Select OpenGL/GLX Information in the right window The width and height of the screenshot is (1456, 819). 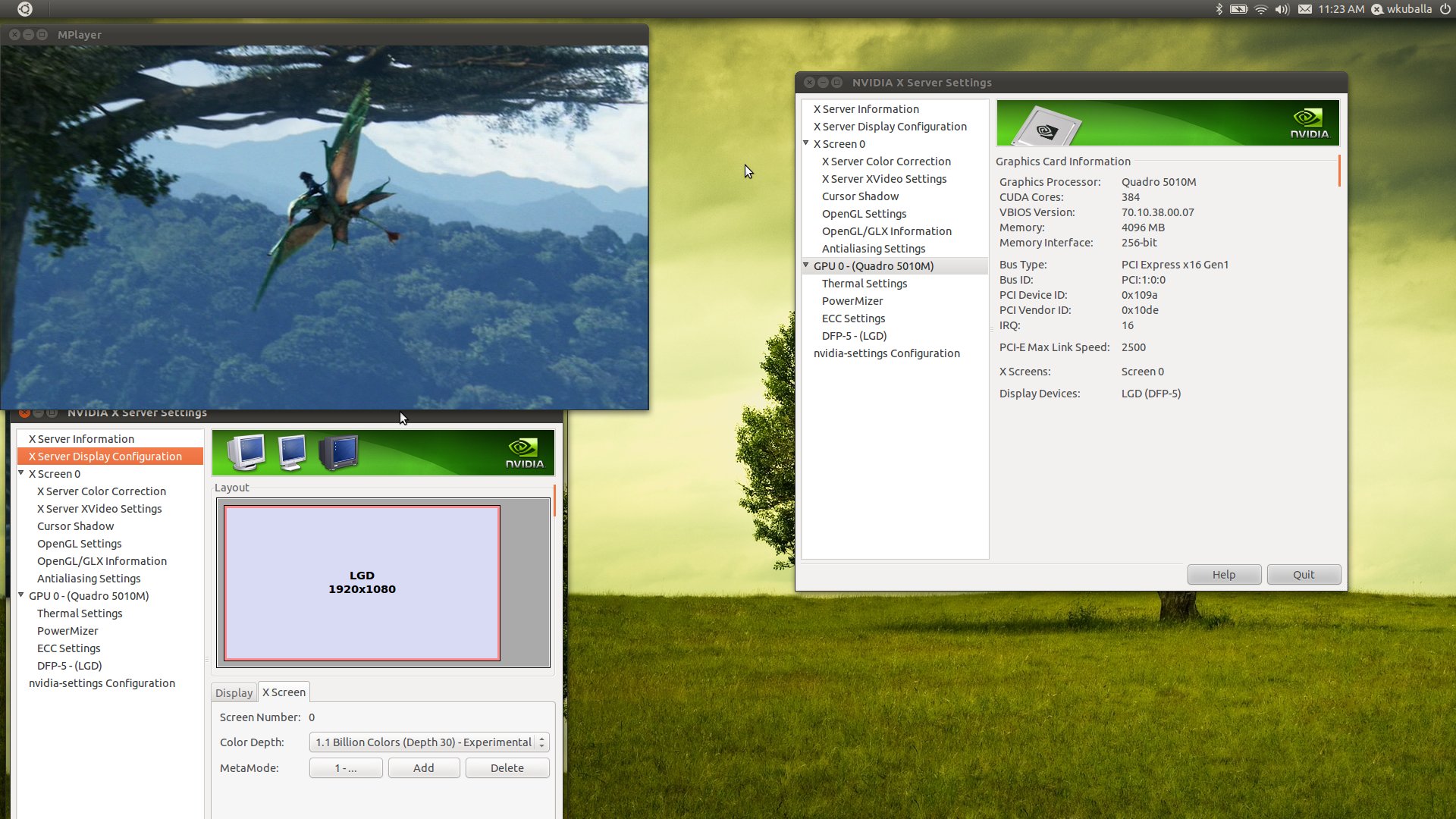pos(886,231)
